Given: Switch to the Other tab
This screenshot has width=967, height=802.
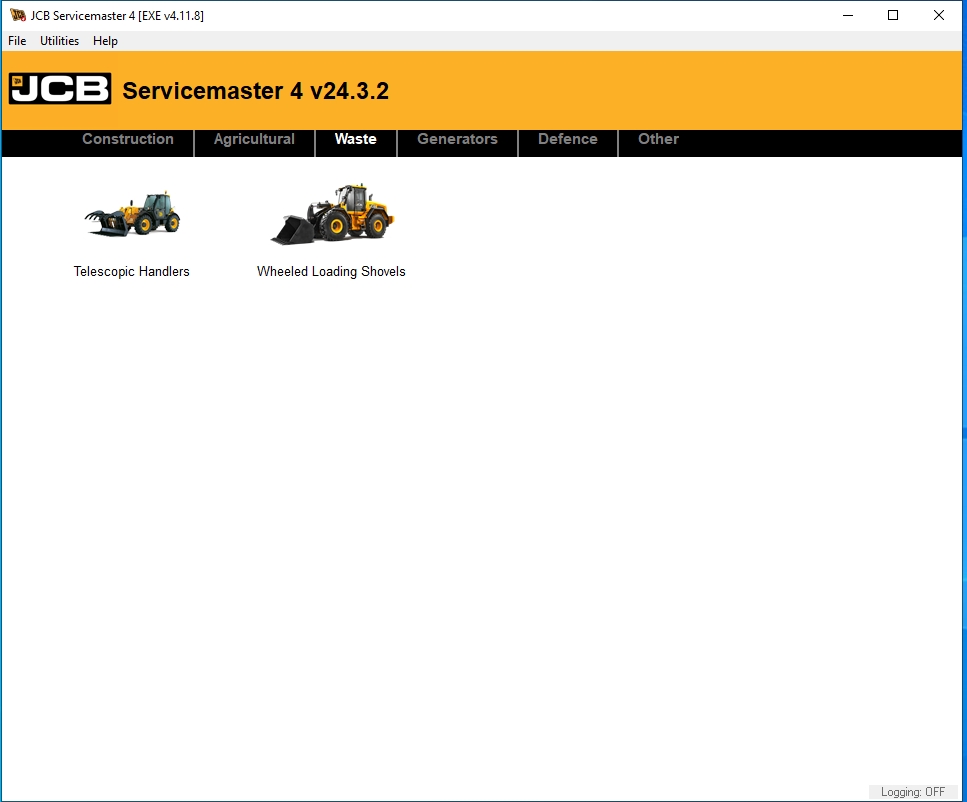Looking at the screenshot, I should click(658, 139).
